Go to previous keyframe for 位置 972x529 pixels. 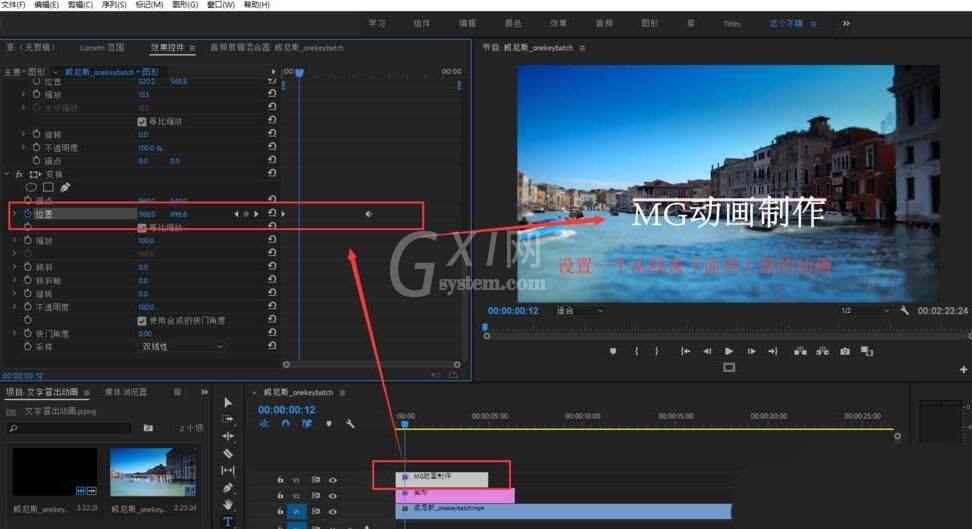(236, 214)
